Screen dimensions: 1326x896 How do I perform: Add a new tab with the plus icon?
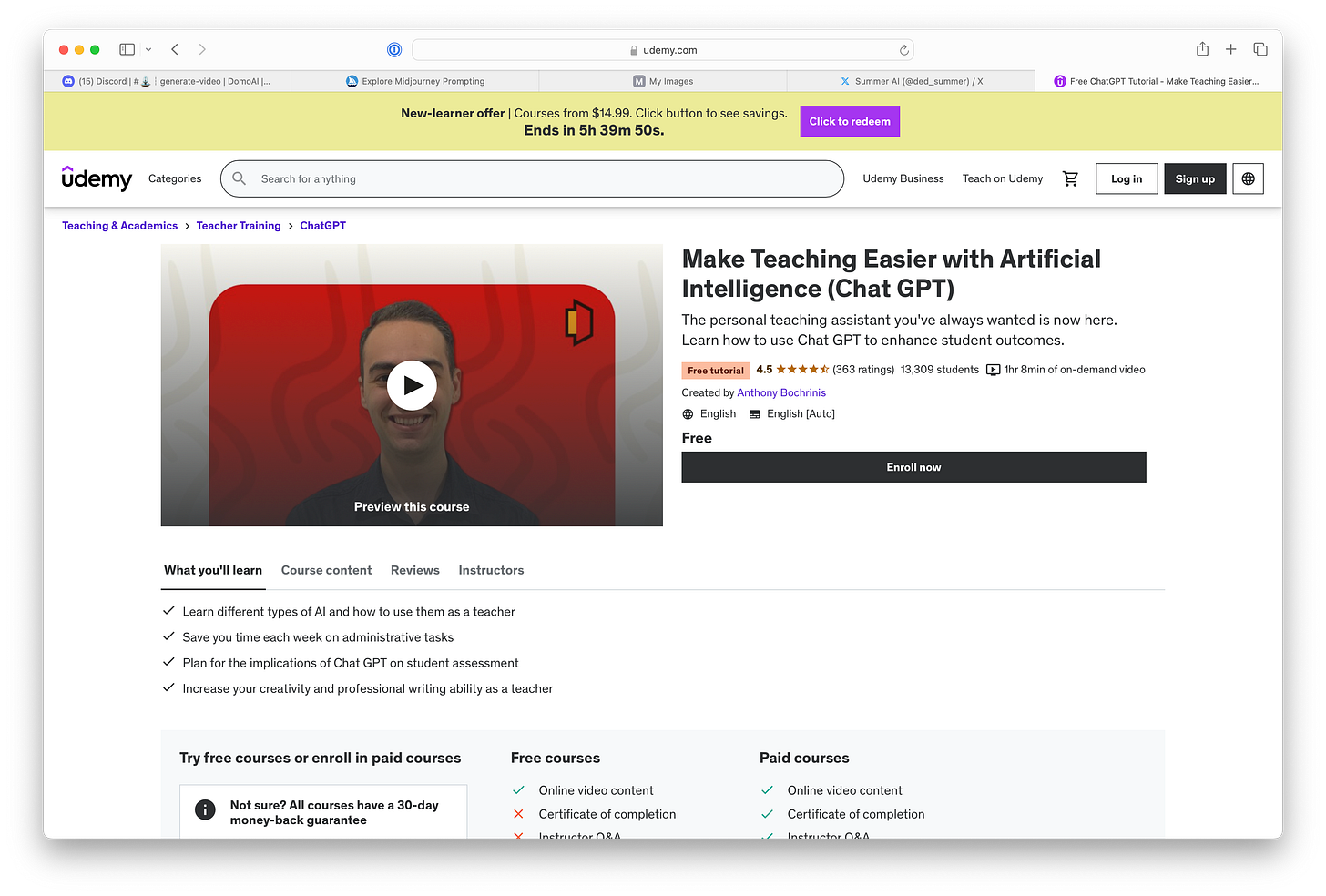1230,49
